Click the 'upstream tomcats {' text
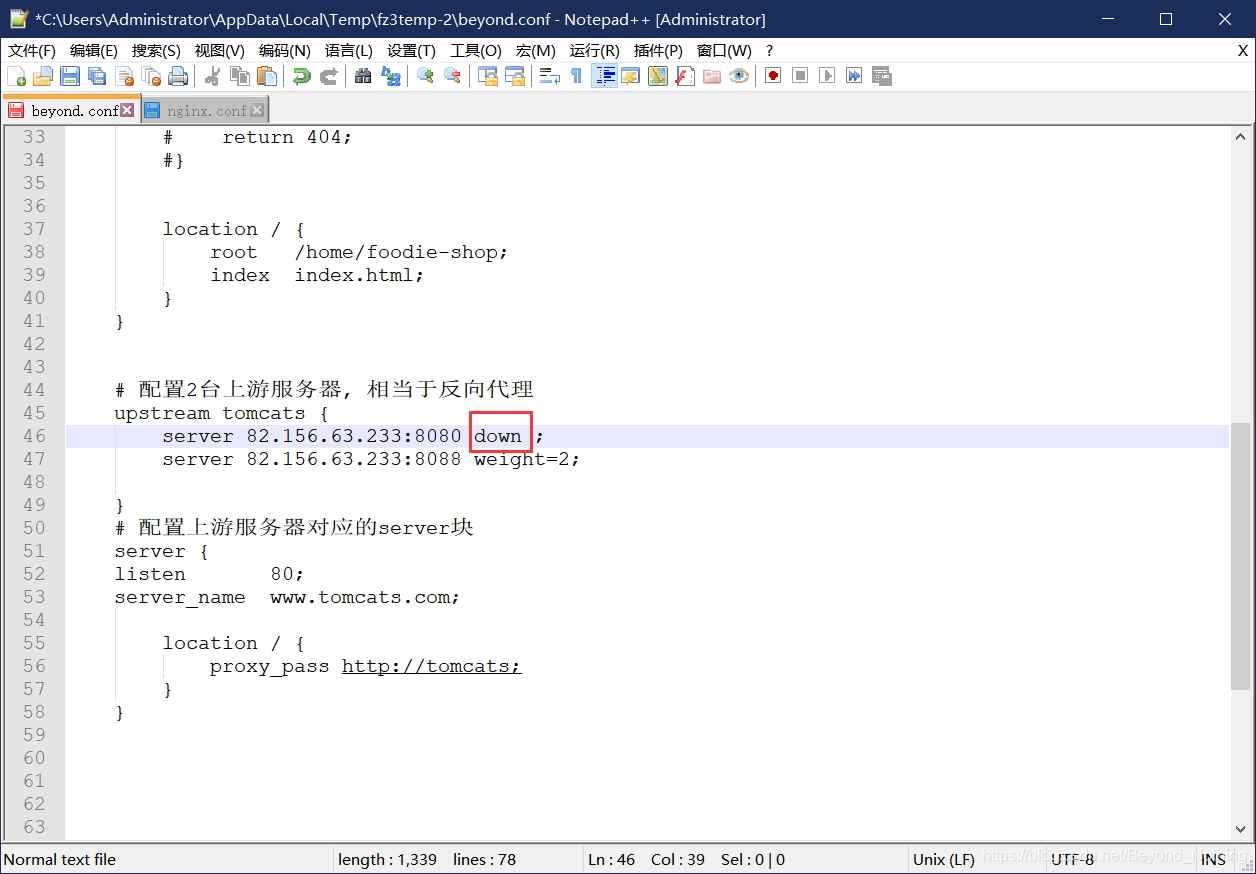 [221, 413]
